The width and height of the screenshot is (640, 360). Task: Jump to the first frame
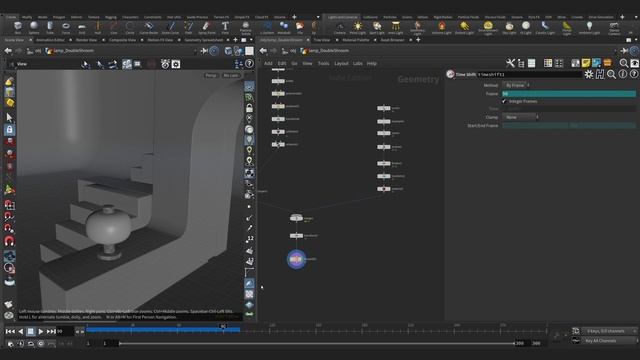coord(10,331)
